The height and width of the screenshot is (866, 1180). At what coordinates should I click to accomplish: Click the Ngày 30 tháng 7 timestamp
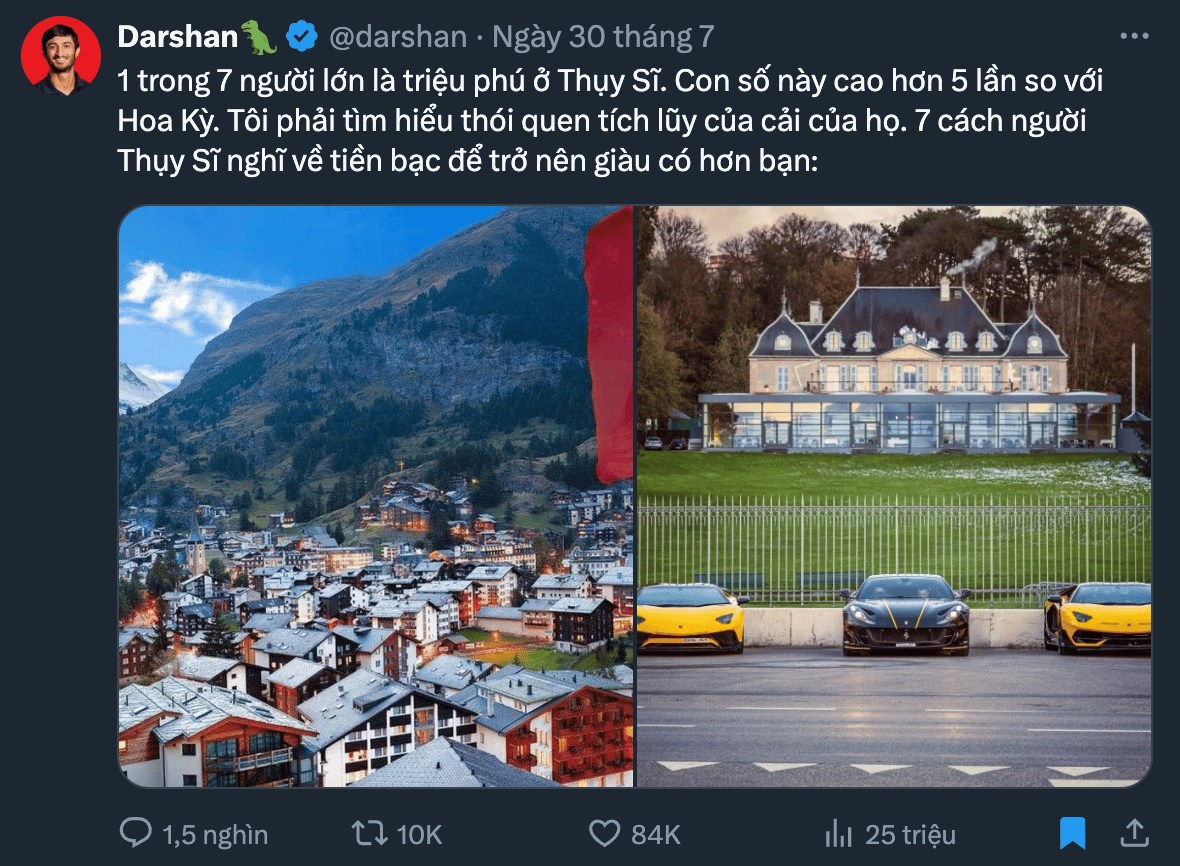604,37
